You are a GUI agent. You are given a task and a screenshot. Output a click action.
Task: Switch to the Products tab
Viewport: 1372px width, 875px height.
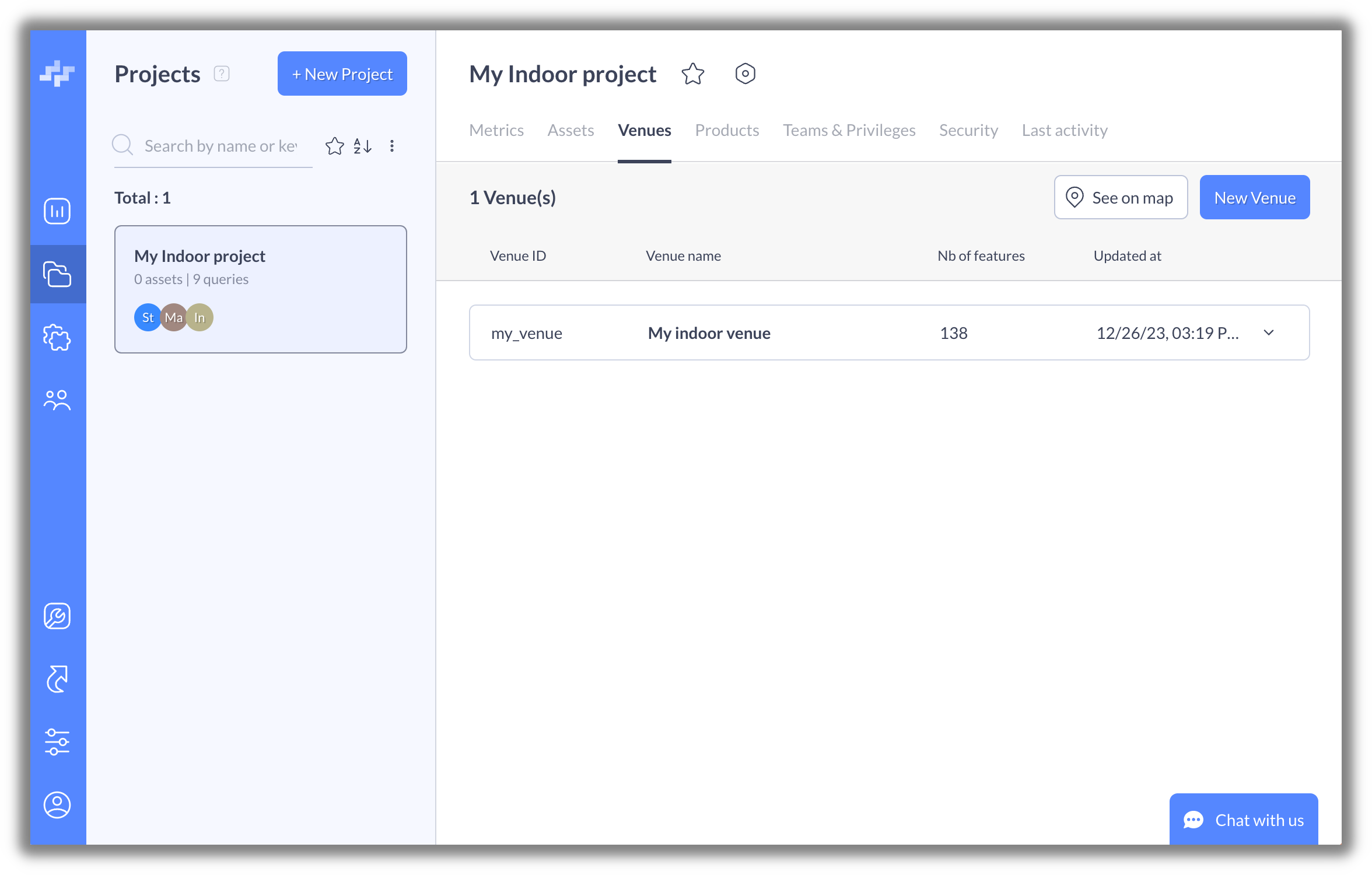coord(727,130)
